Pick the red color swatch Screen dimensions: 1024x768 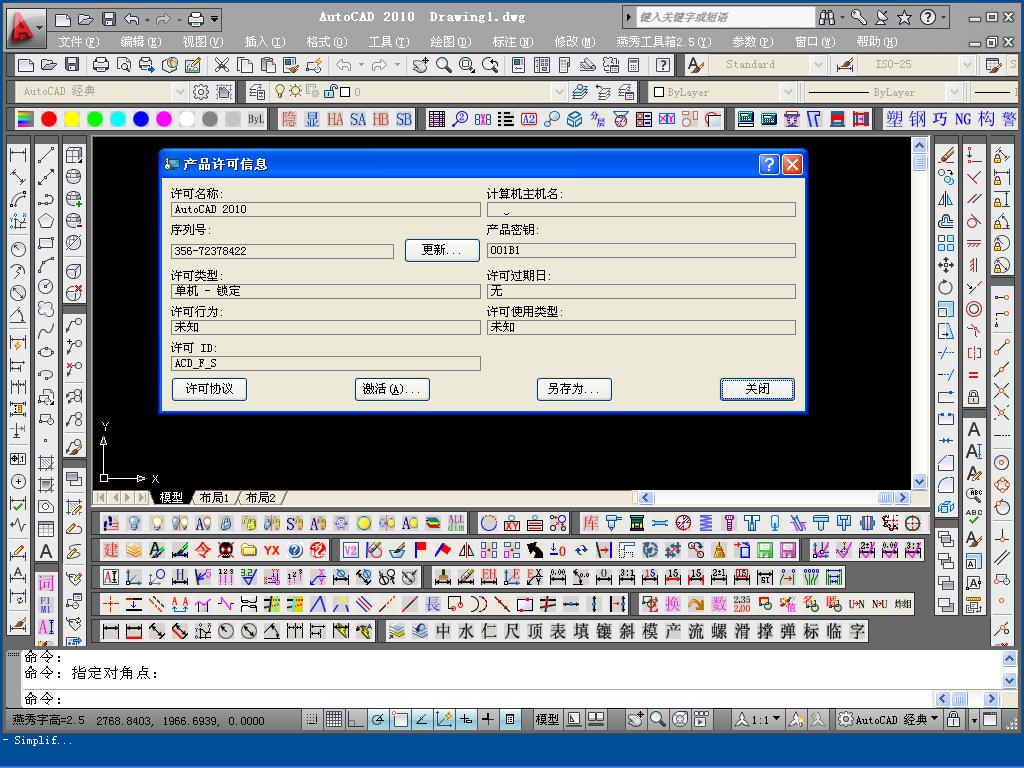(49, 119)
